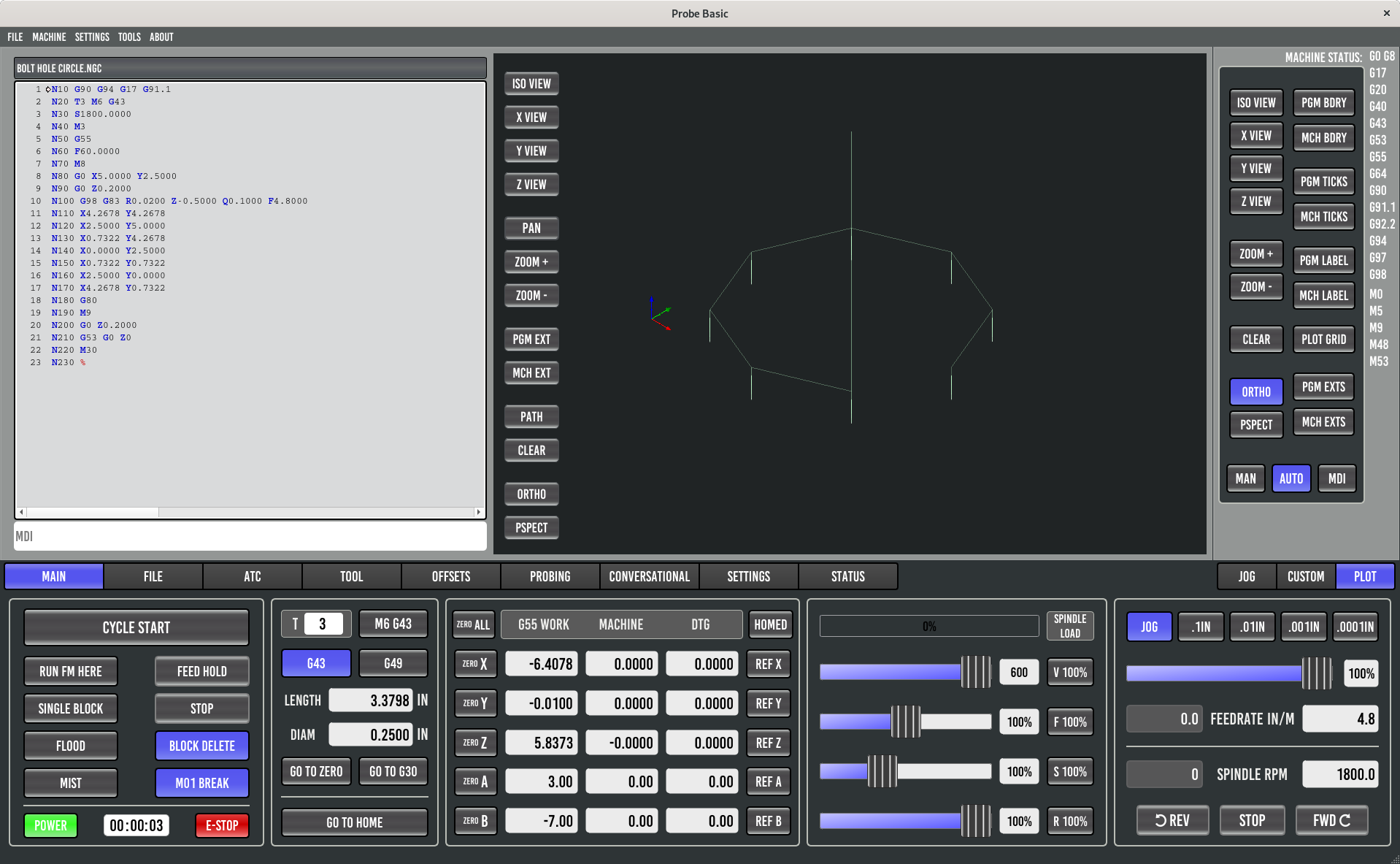Open the CUSTOM side tab
The width and height of the screenshot is (1400, 864).
tap(1306, 576)
